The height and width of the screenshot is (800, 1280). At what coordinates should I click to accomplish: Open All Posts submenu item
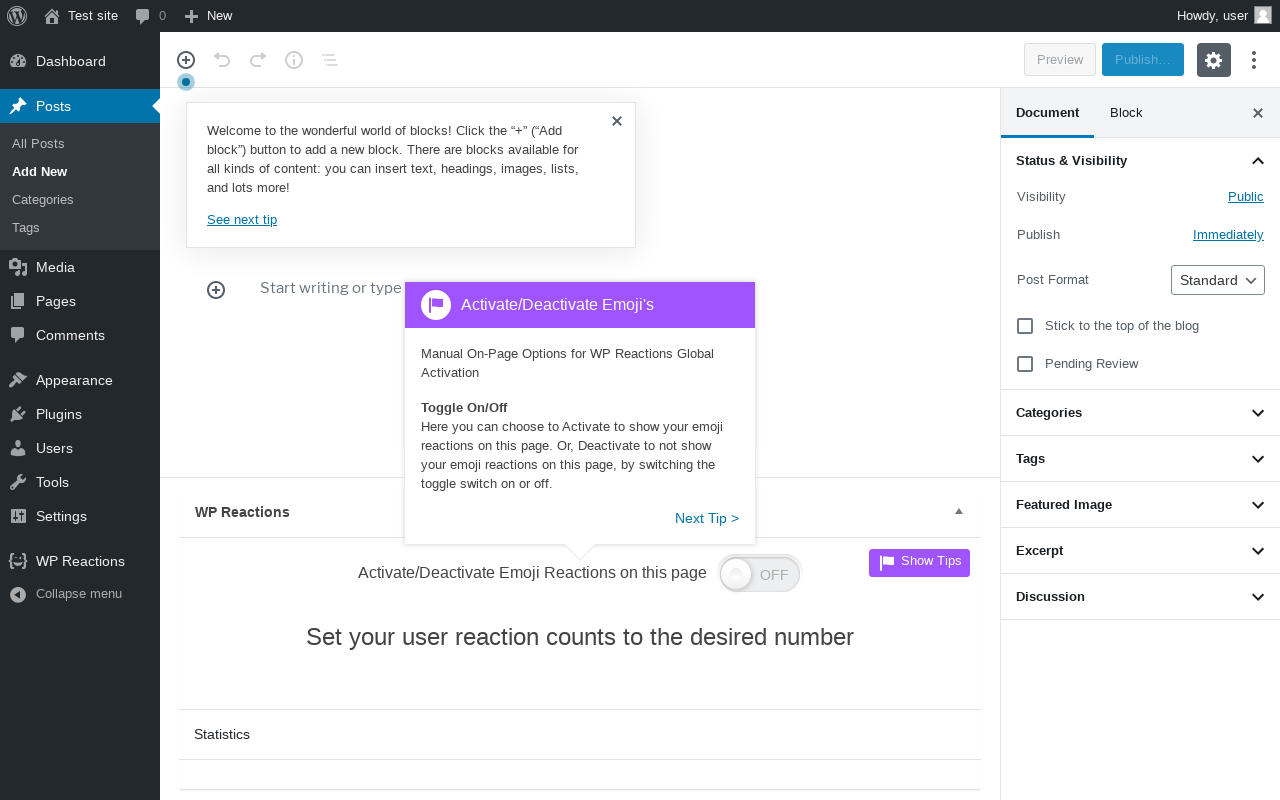(x=38, y=144)
